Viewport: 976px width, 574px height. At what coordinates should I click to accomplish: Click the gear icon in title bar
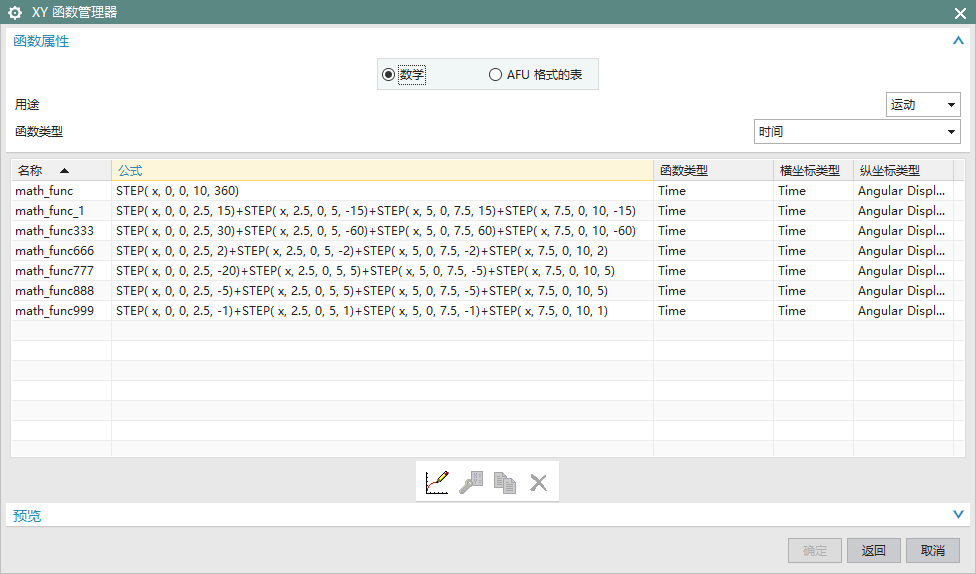point(15,12)
